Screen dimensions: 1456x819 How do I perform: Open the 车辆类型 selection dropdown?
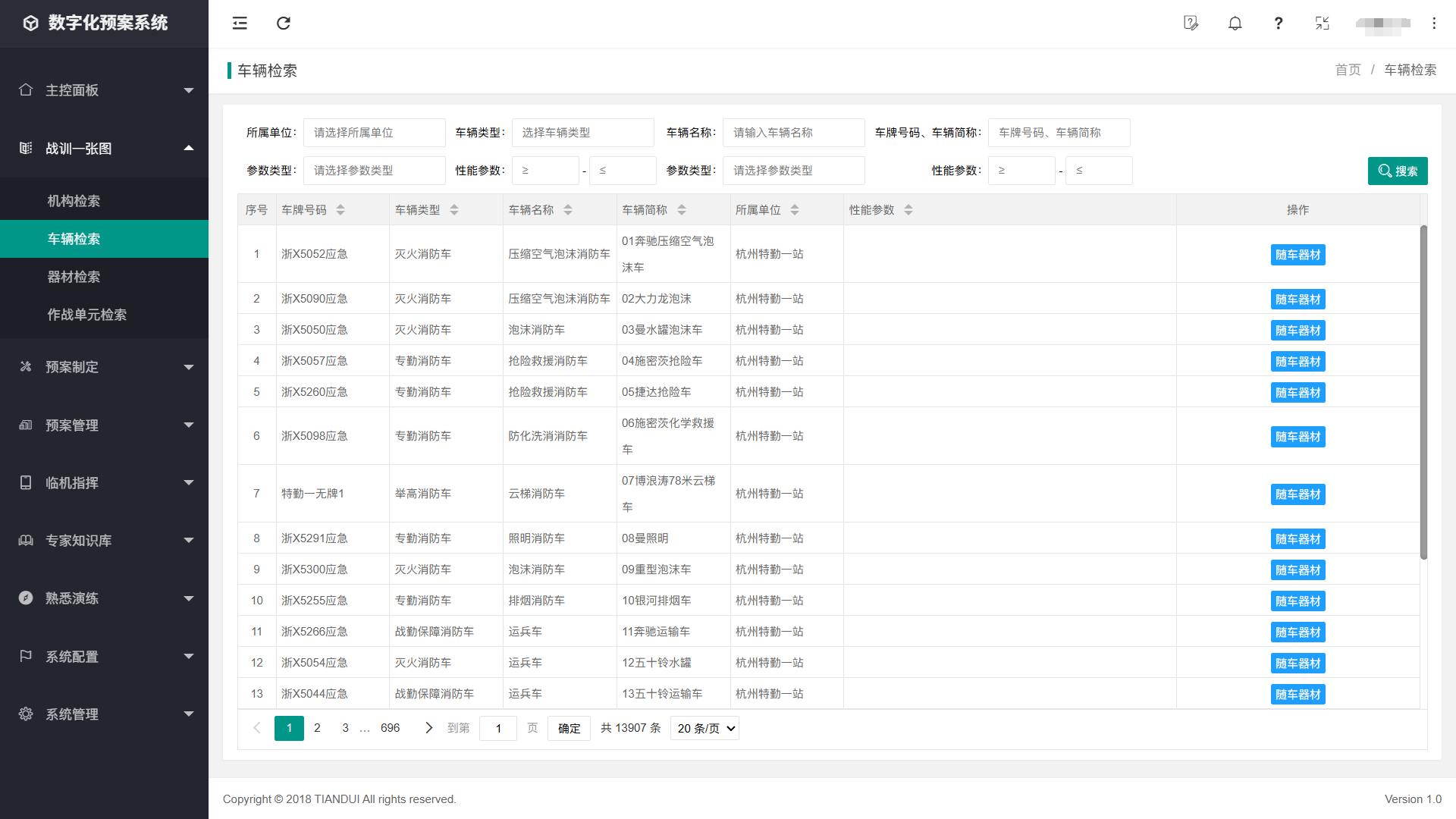tap(582, 133)
